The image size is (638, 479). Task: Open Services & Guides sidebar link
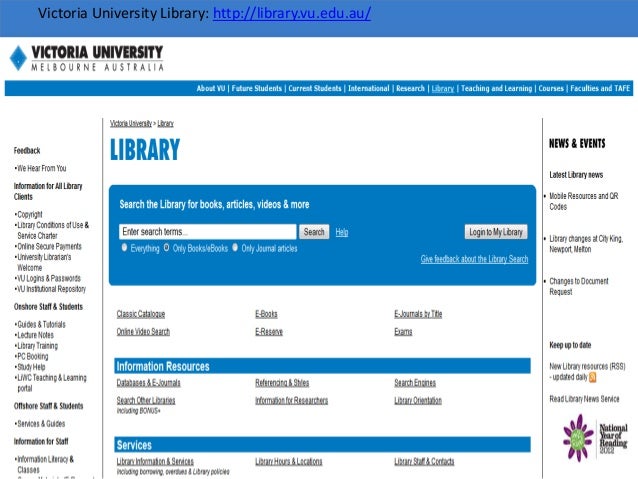coord(41,424)
